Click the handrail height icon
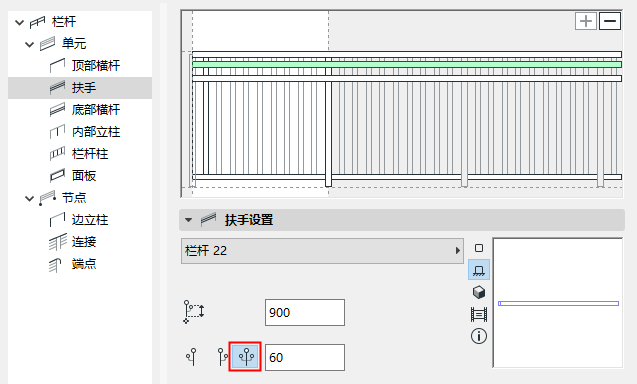This screenshot has height=384, width=637. click(x=194, y=312)
